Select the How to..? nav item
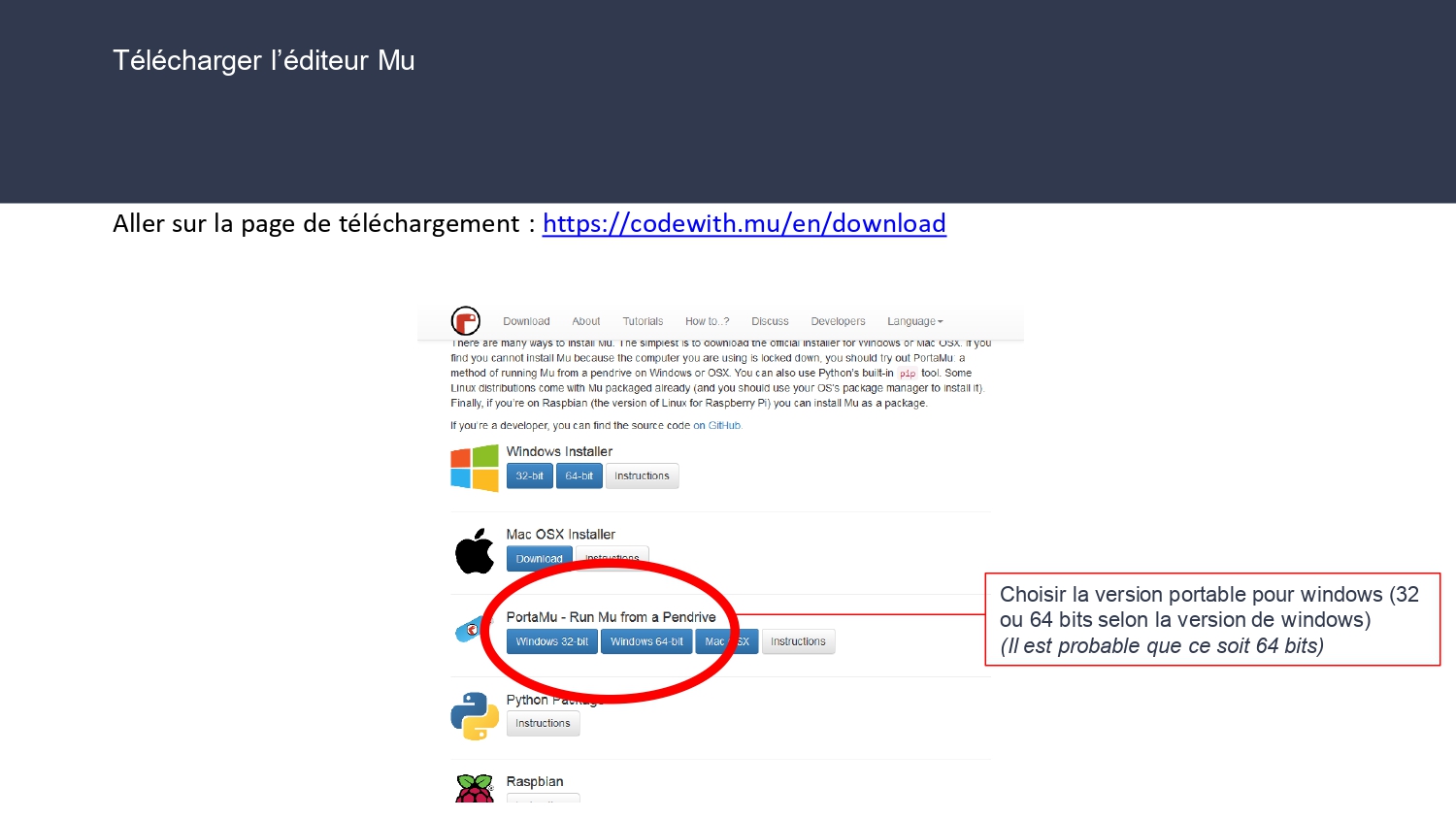This screenshot has height=819, width=1456. tap(707, 321)
